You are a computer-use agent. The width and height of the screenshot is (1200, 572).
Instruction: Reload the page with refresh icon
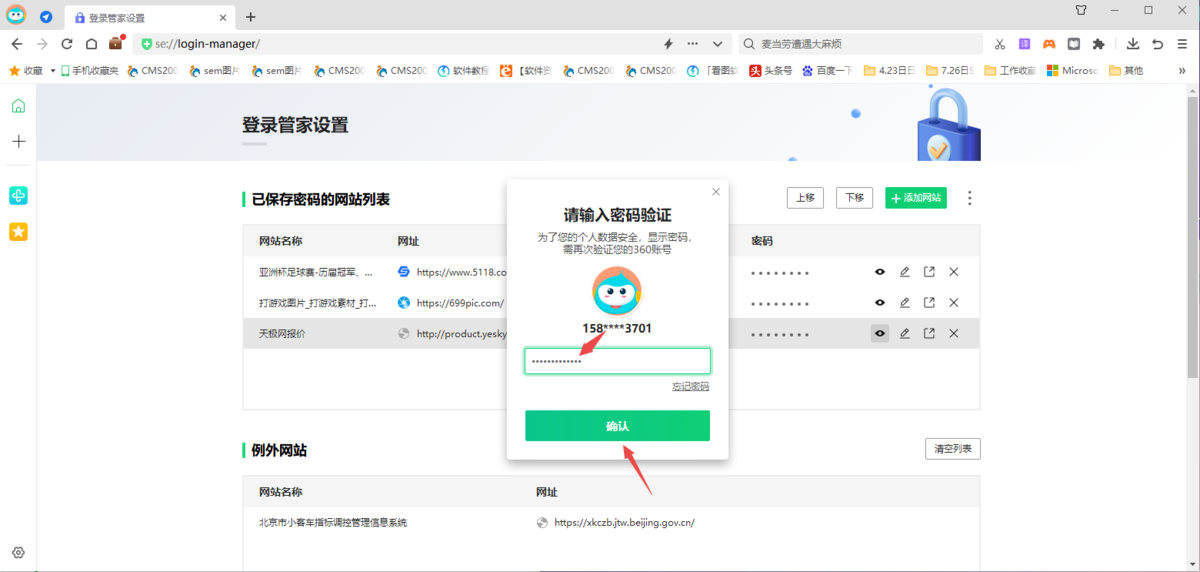(67, 44)
